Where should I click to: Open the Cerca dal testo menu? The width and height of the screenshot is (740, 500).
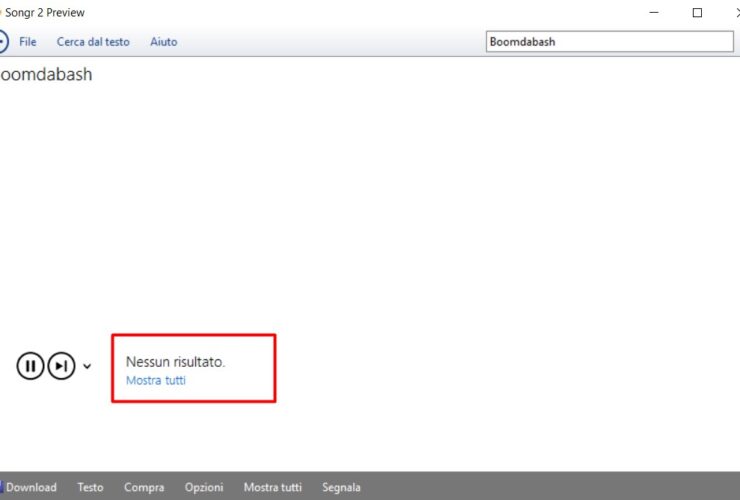(x=93, y=42)
